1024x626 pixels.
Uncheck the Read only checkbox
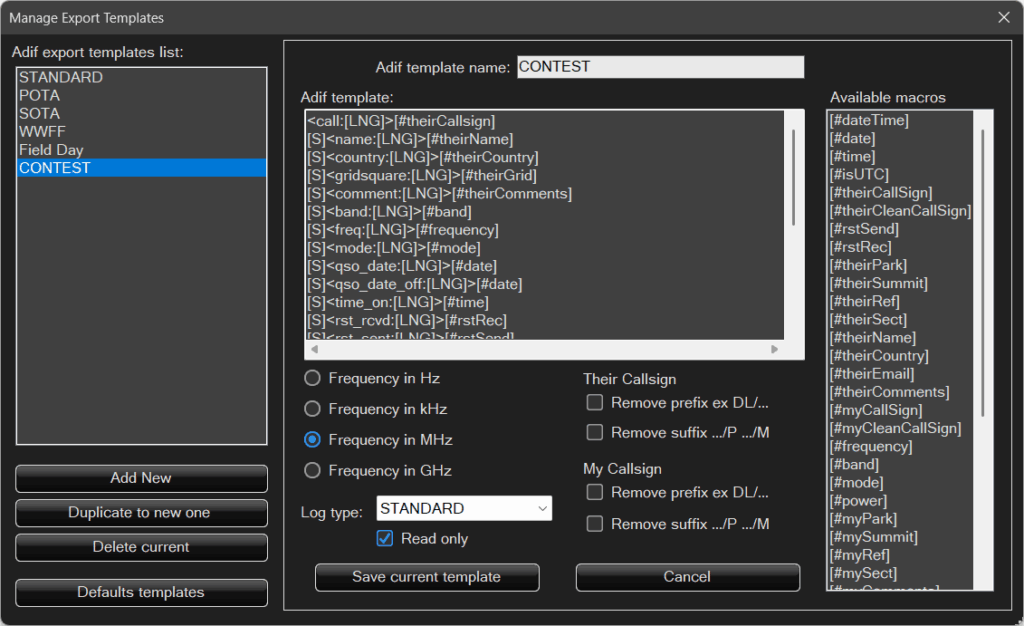[385, 538]
